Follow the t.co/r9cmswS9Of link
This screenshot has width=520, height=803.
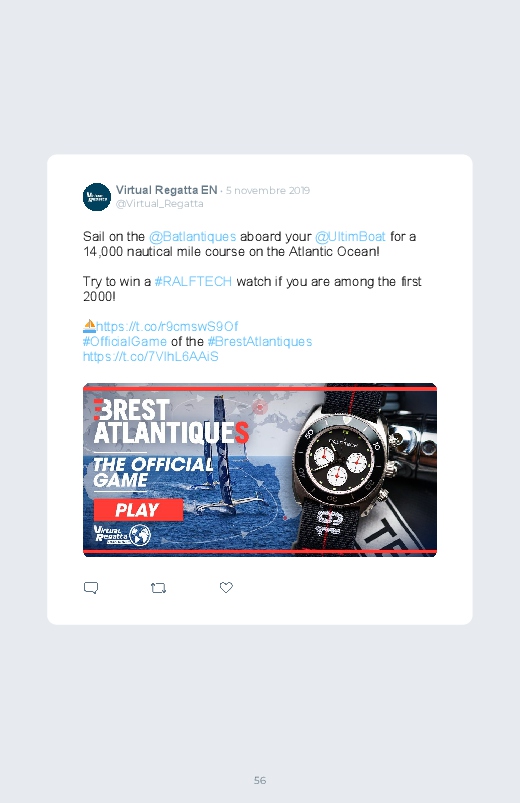[168, 327]
